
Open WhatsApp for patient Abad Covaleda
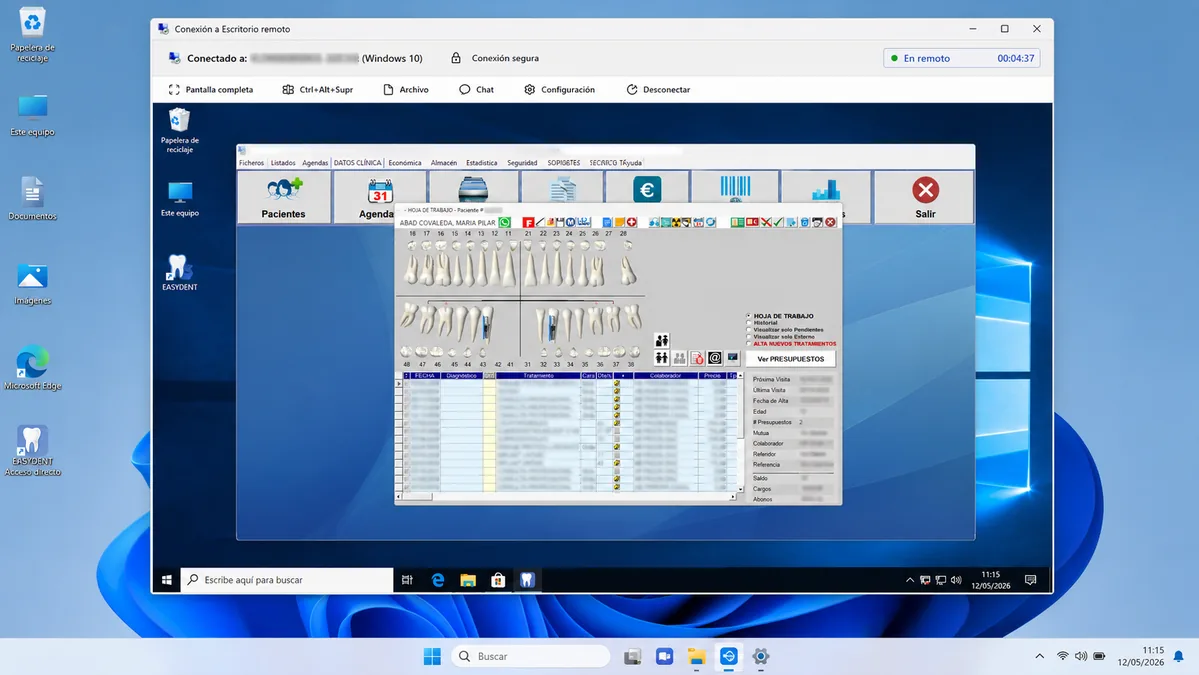[x=505, y=222]
